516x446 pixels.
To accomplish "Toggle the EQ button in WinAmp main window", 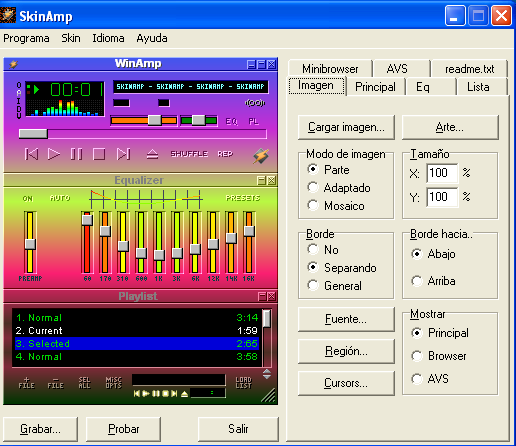I will tap(232, 121).
